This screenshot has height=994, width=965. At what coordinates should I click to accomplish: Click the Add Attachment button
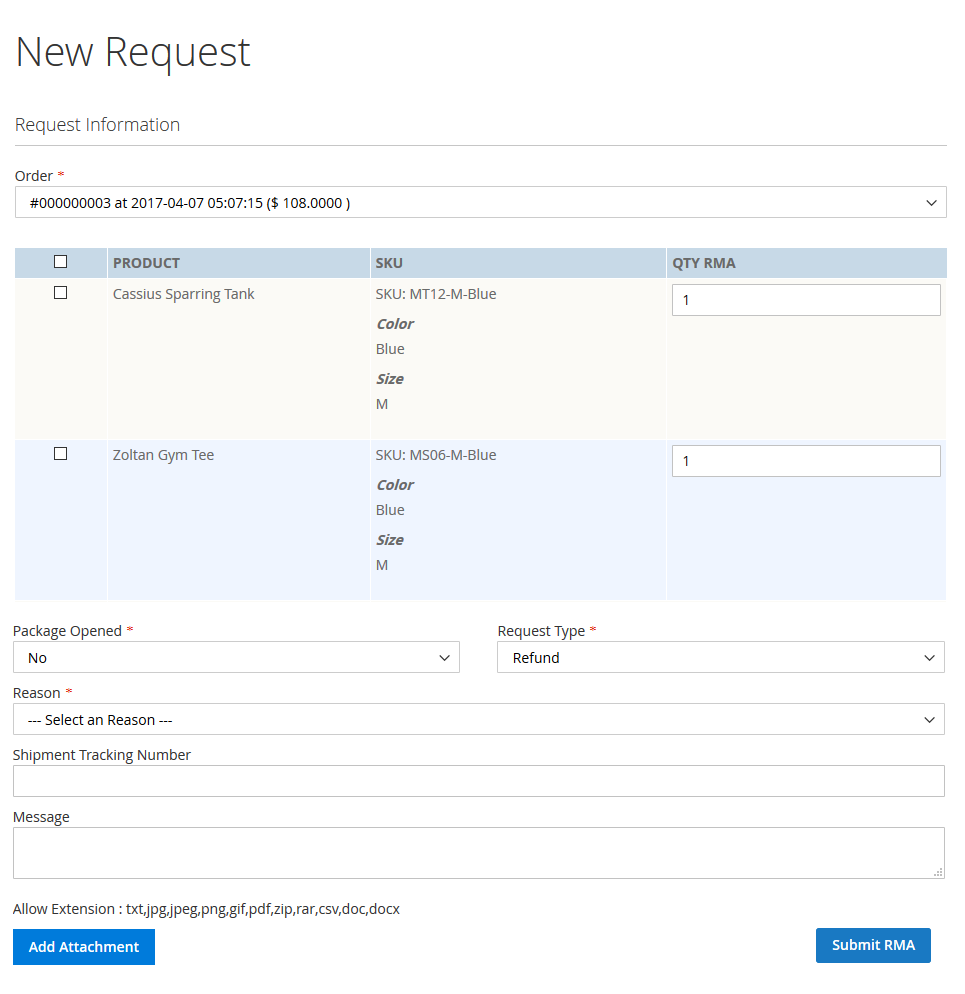click(x=84, y=947)
